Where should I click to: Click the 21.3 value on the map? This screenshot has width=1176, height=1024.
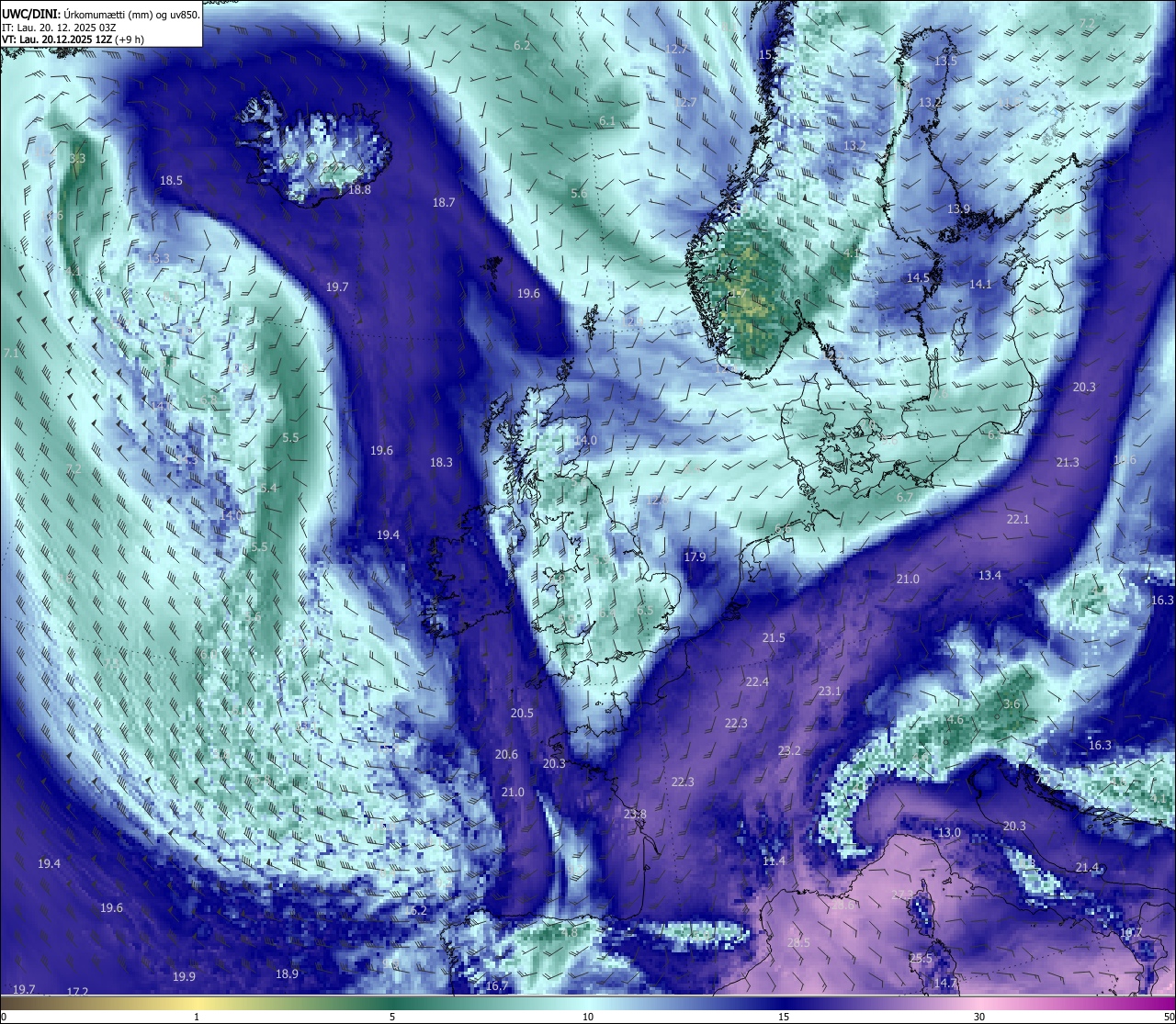pyautogui.click(x=1068, y=463)
